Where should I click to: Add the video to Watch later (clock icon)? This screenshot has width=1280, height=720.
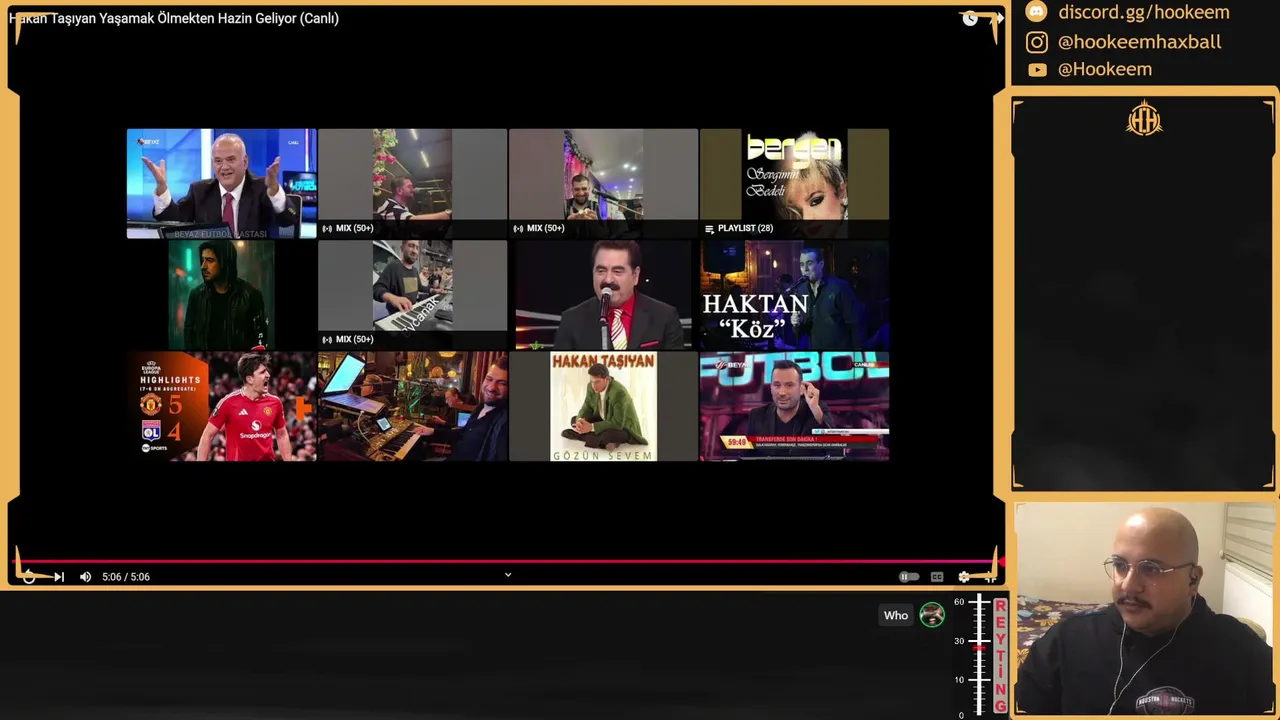point(969,19)
